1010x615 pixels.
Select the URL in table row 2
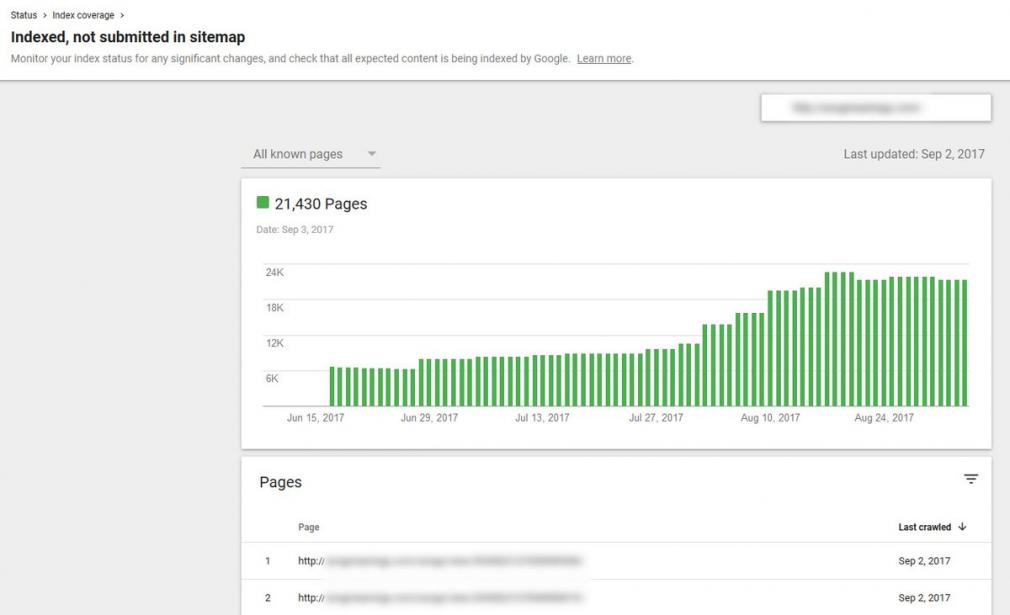(439, 598)
